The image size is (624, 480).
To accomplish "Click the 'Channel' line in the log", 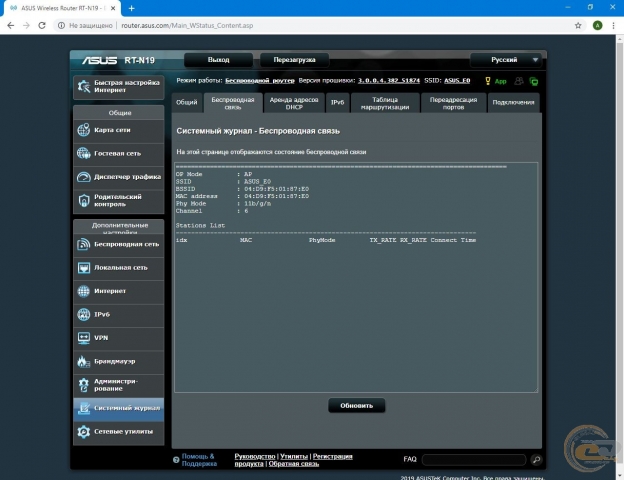I will (212, 211).
